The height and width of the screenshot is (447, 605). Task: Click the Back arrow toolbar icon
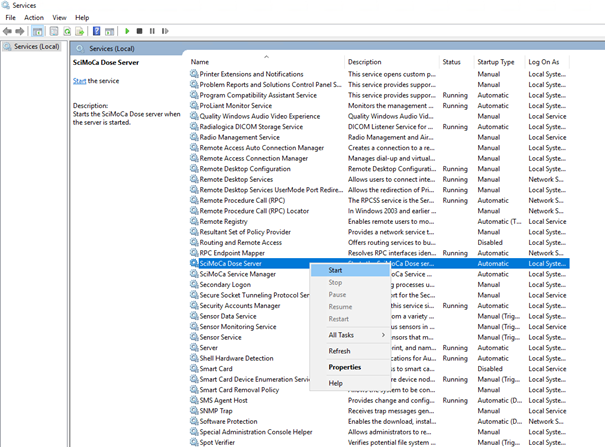coord(7,31)
